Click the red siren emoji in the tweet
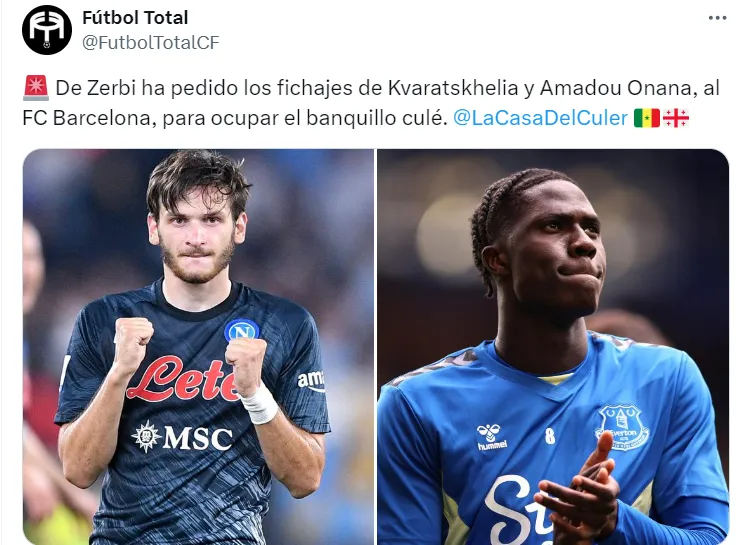The image size is (744, 545). [36, 88]
